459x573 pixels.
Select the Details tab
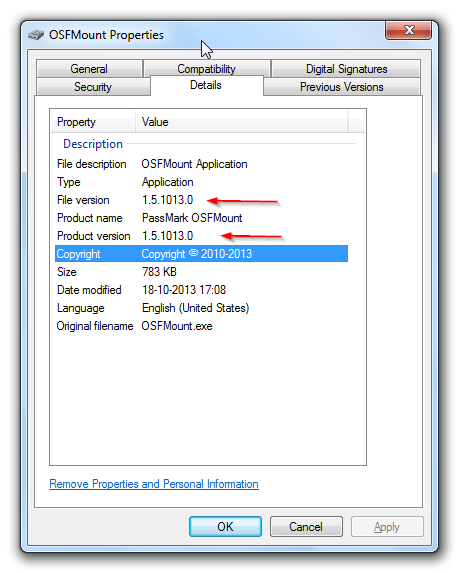tap(206, 85)
